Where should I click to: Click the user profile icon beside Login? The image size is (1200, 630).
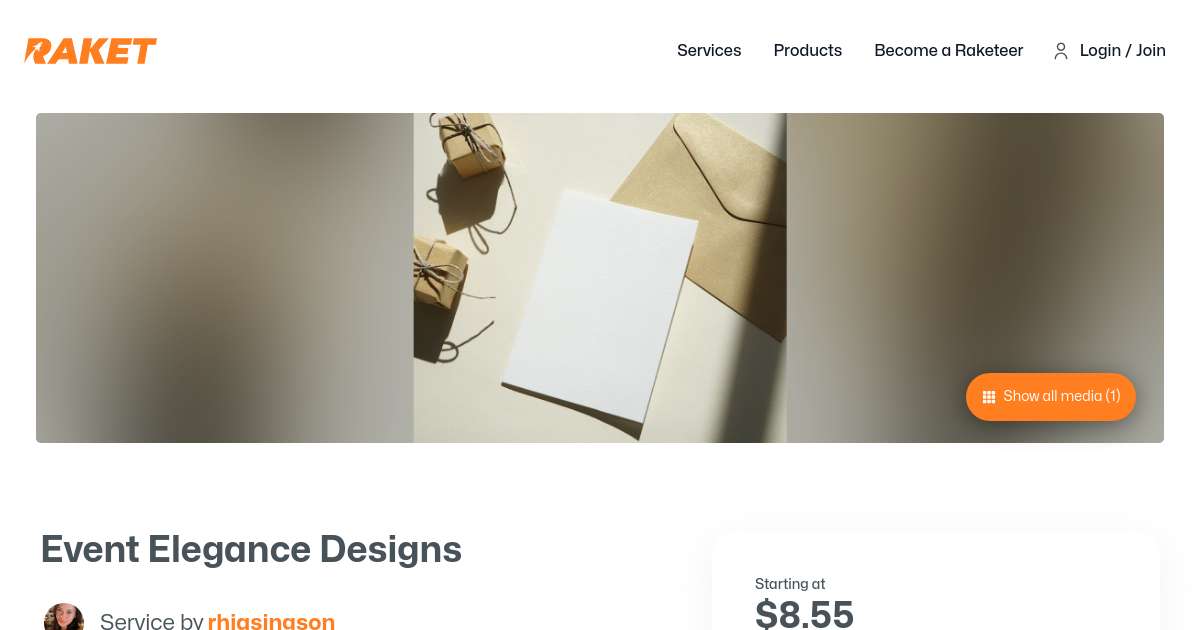[x=1061, y=51]
